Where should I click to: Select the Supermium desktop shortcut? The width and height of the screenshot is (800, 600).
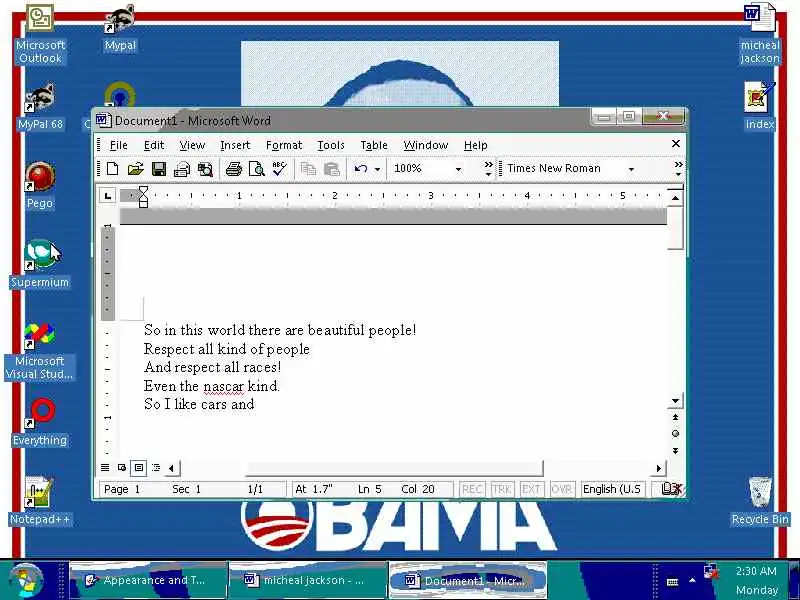[x=40, y=264]
